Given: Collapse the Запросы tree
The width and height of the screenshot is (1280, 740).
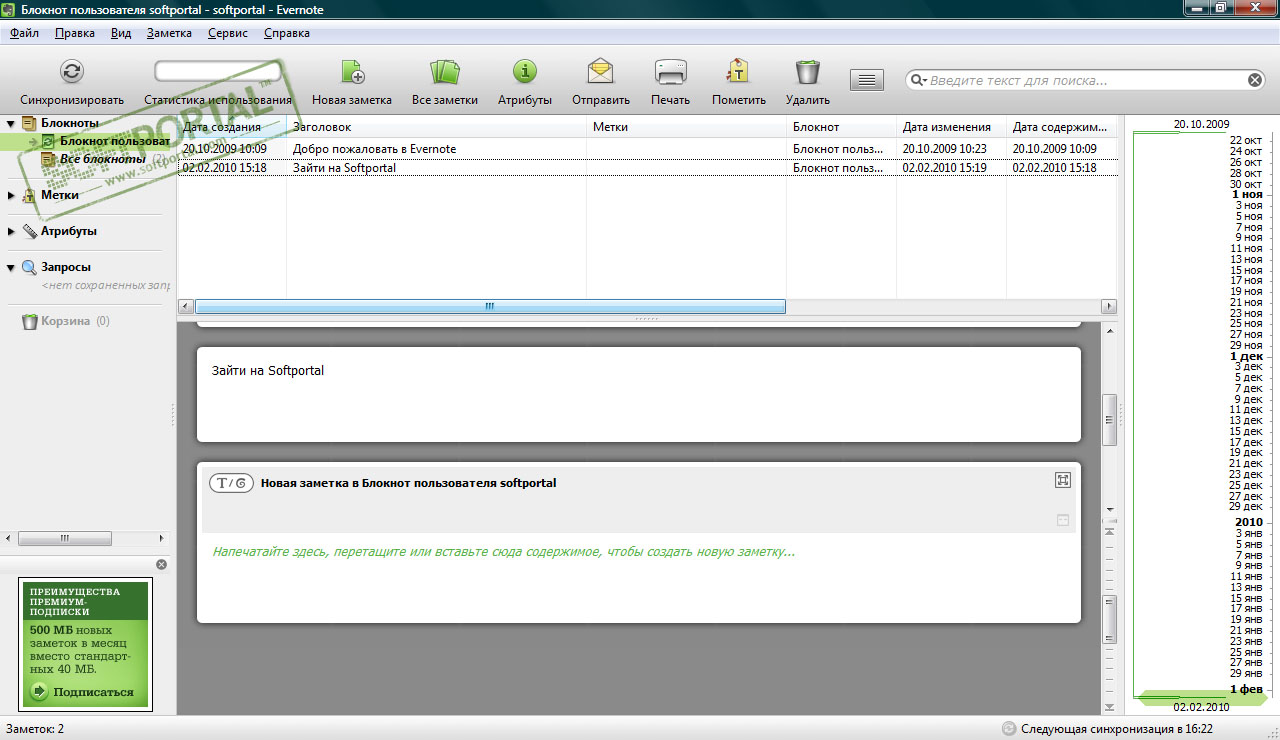Looking at the screenshot, I should click(x=11, y=267).
